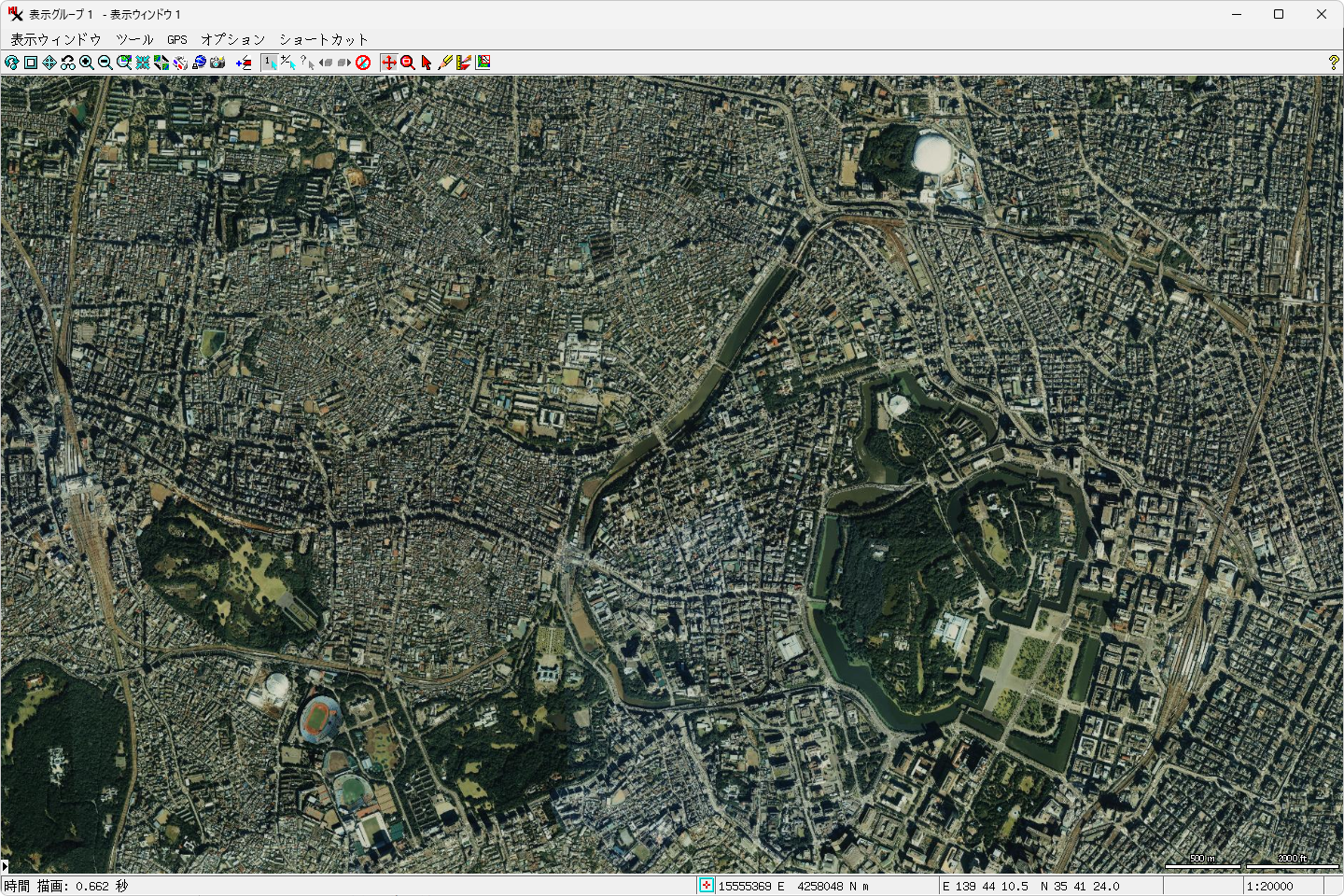Screen dimensions: 1344x896
Task: Click the ruler measurement tool icon
Action: 464,63
